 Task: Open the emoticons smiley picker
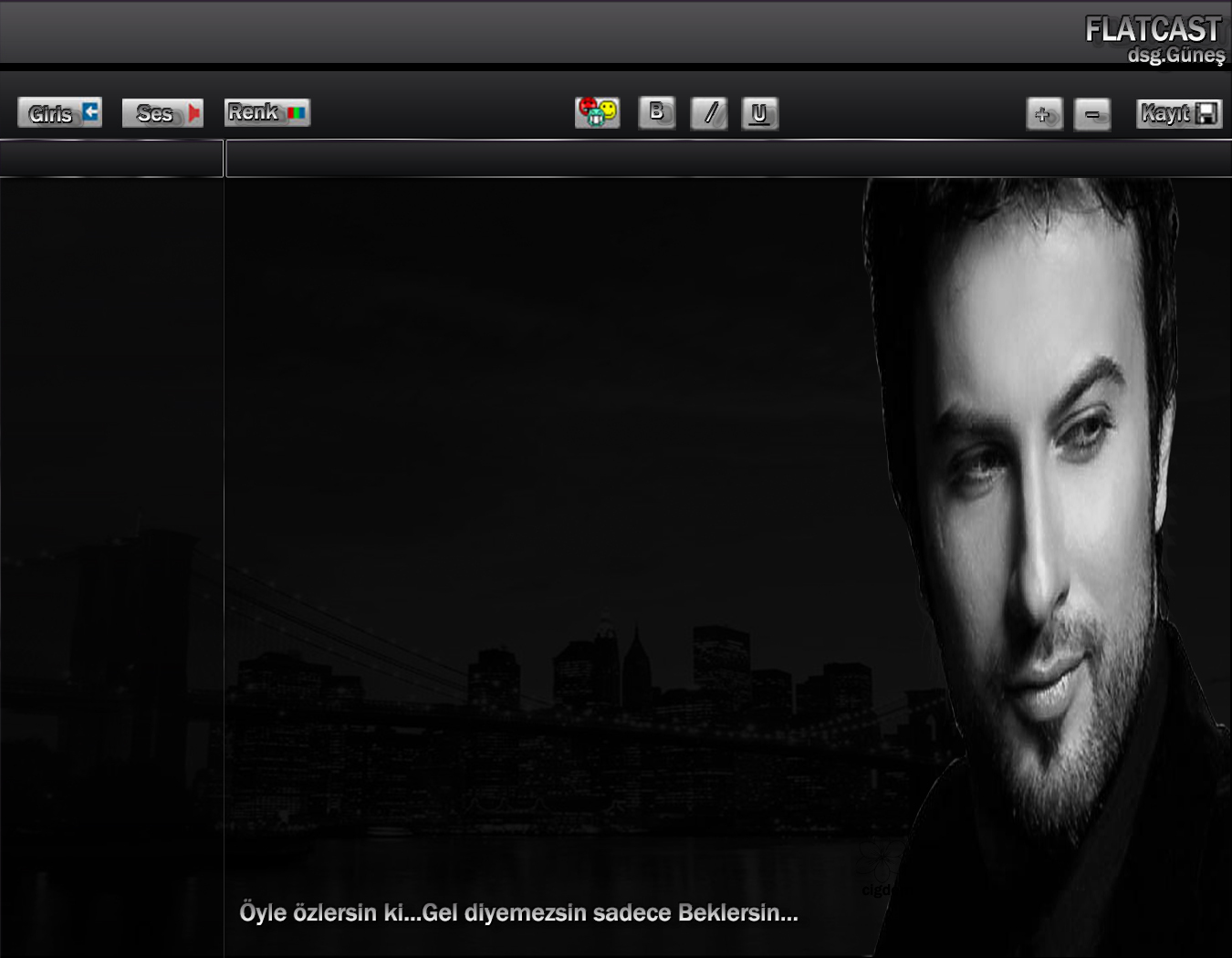point(597,112)
